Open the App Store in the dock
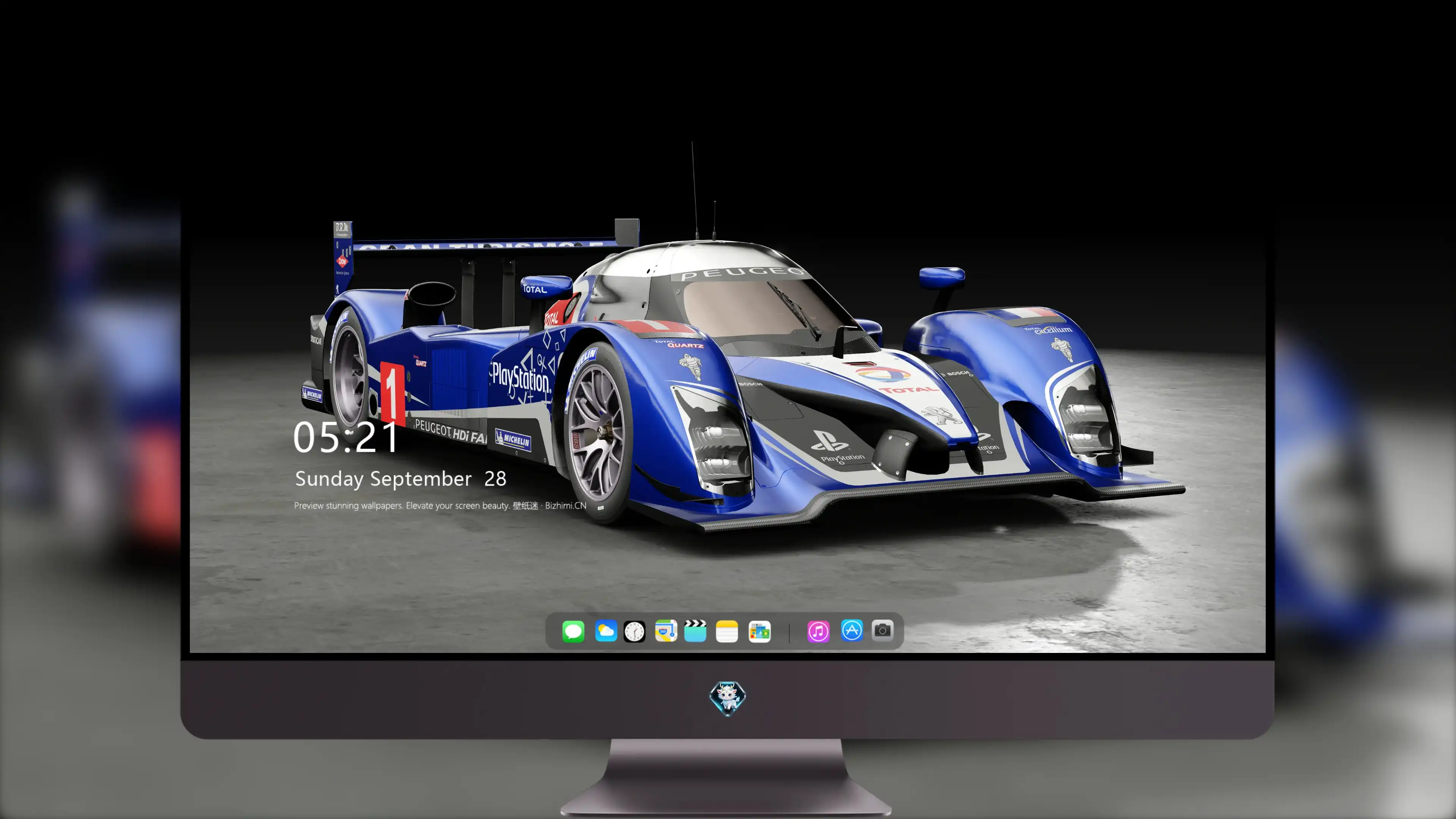 (852, 630)
